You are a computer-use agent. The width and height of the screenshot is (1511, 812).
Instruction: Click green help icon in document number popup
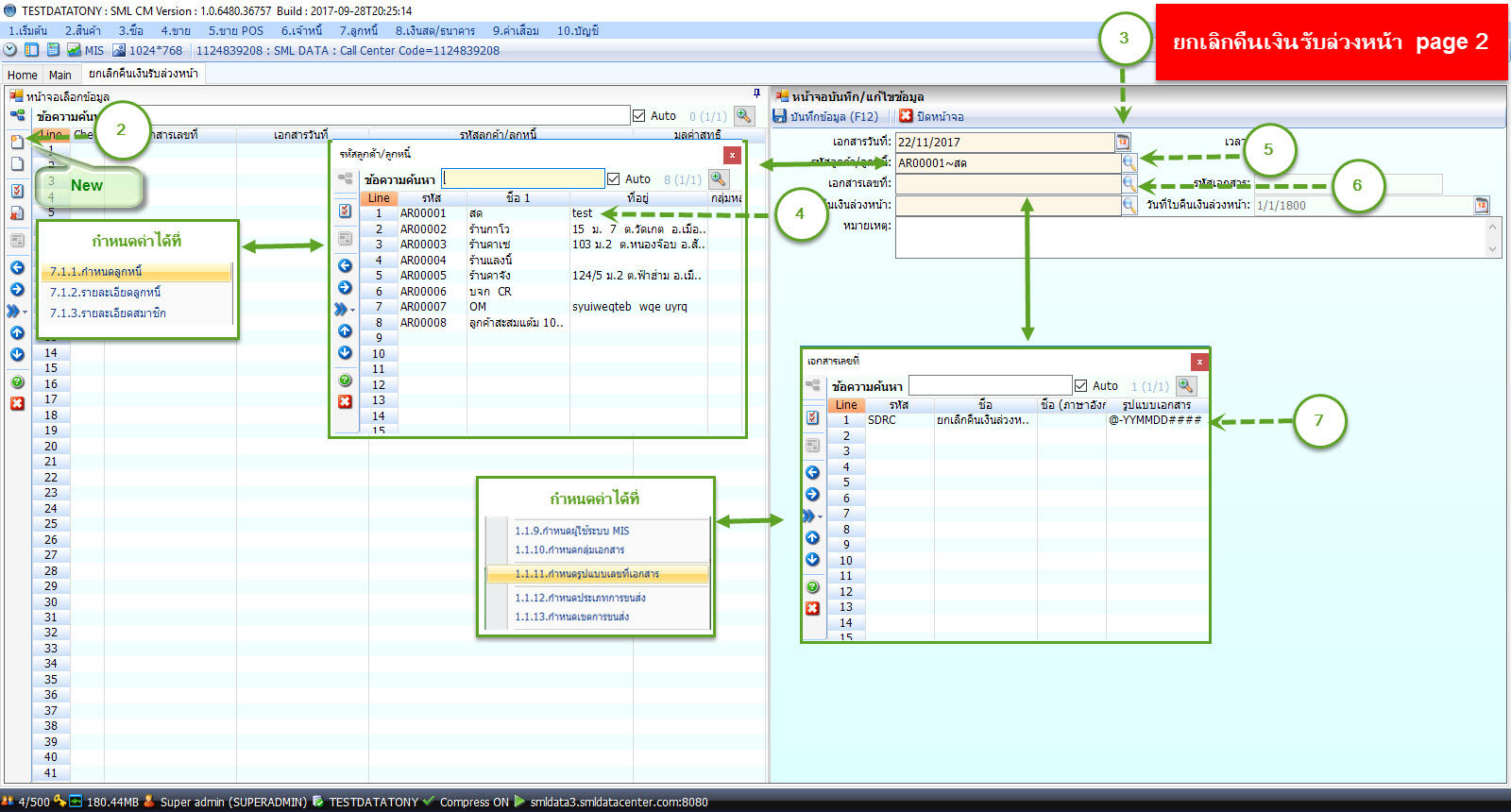[x=812, y=586]
